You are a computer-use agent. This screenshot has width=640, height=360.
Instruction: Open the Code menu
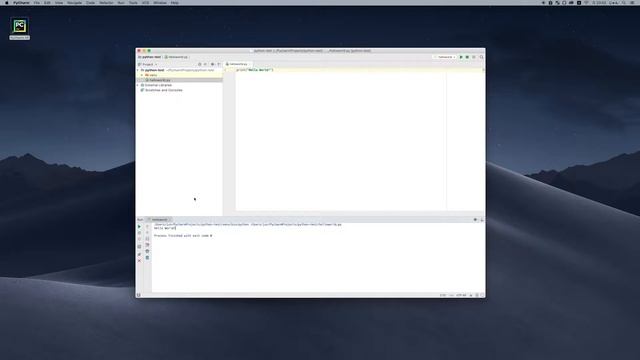(91, 3)
